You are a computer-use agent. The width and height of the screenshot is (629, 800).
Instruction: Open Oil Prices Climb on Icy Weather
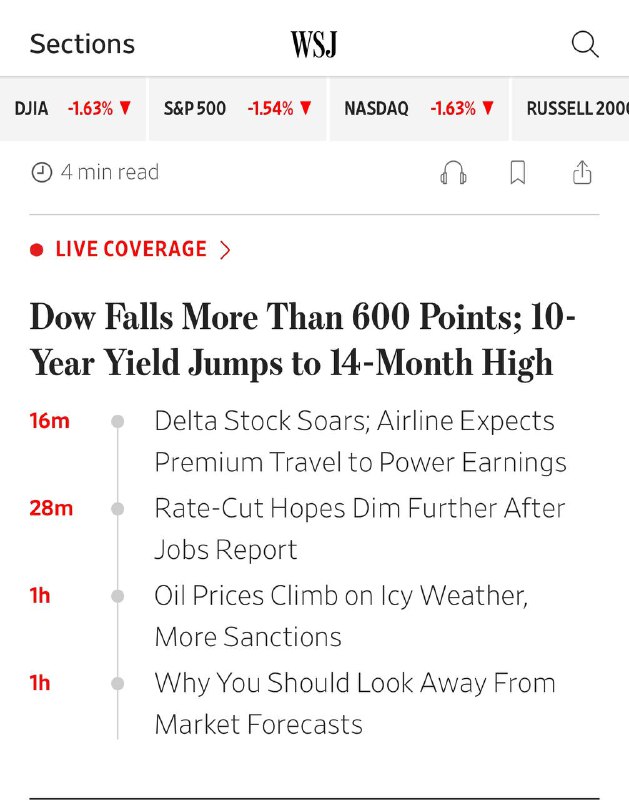click(341, 616)
